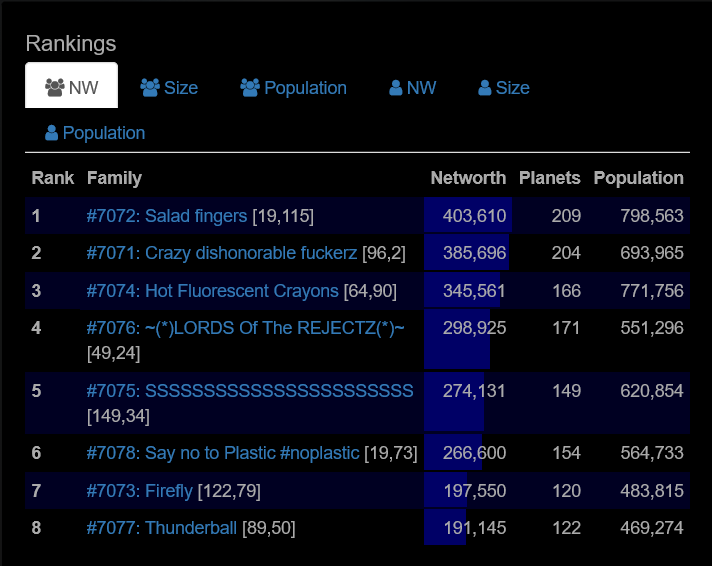The height and width of the screenshot is (566, 712).
Task: Select the individual player NW tab
Action: 420,88
